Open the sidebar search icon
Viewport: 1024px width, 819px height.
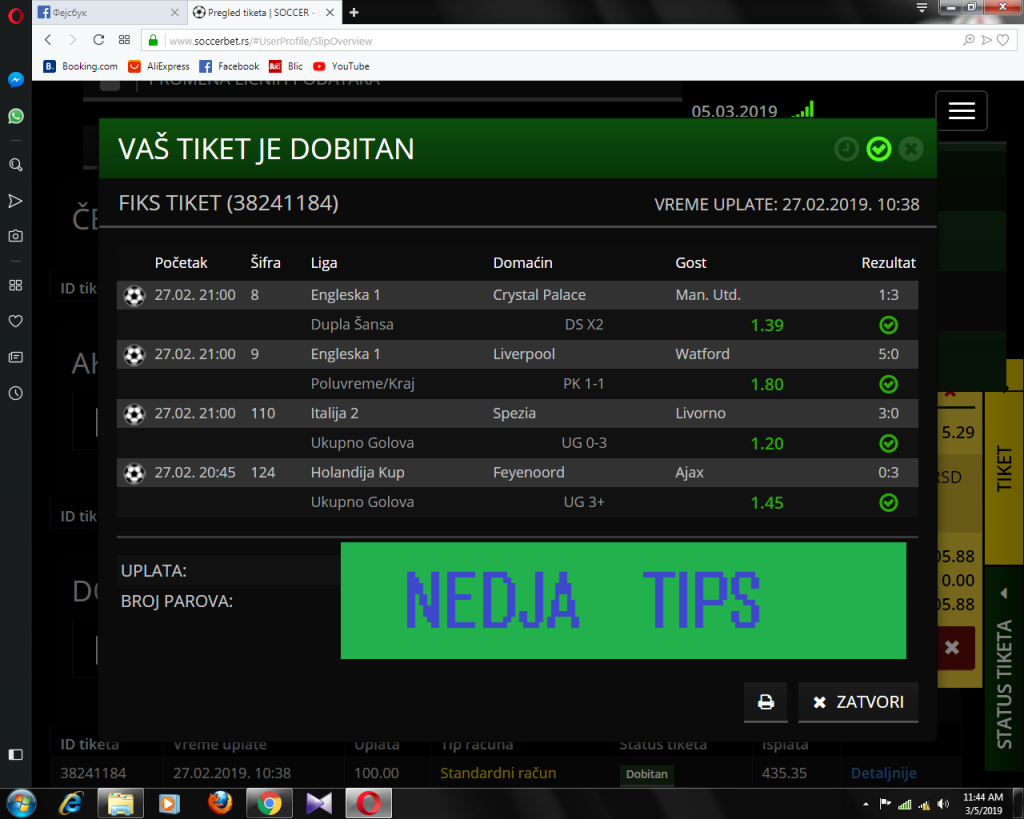16,165
